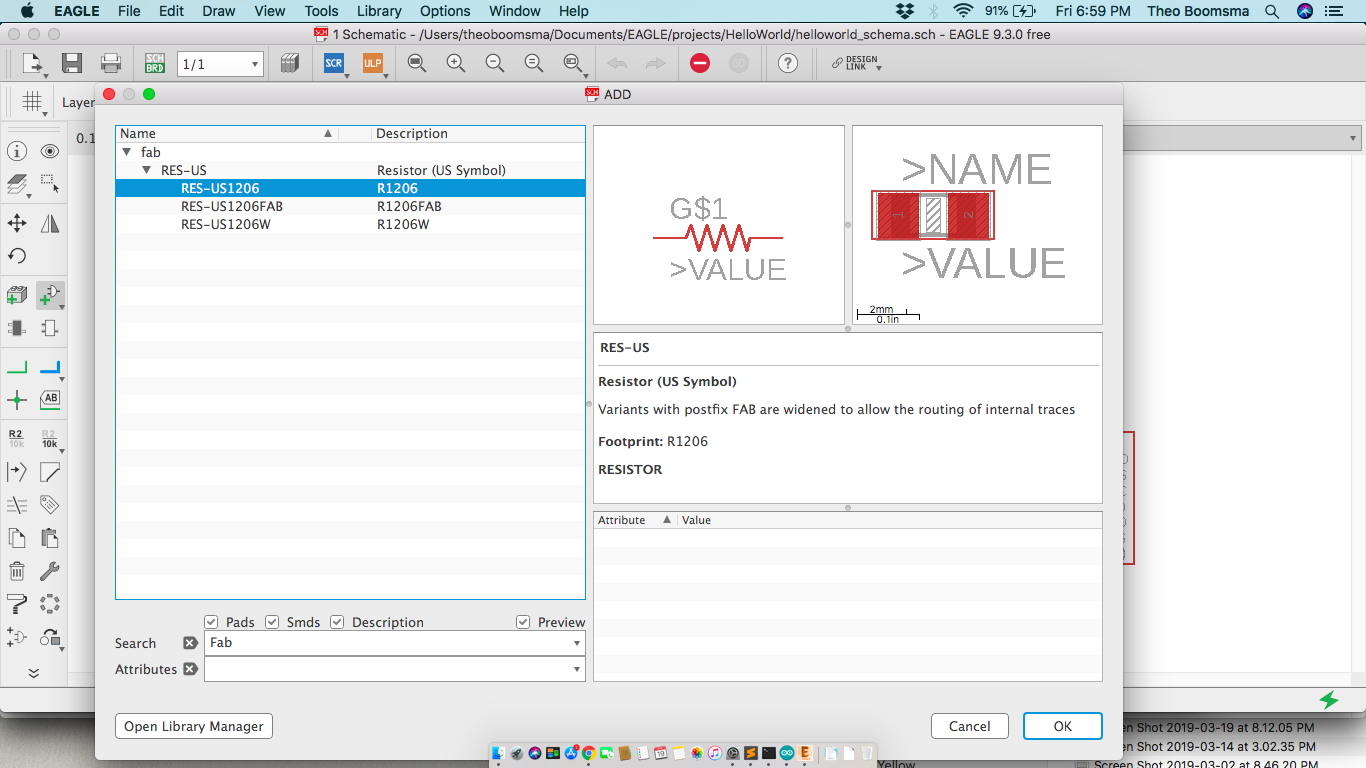Select the Delete trash can tool

pyautogui.click(x=17, y=571)
